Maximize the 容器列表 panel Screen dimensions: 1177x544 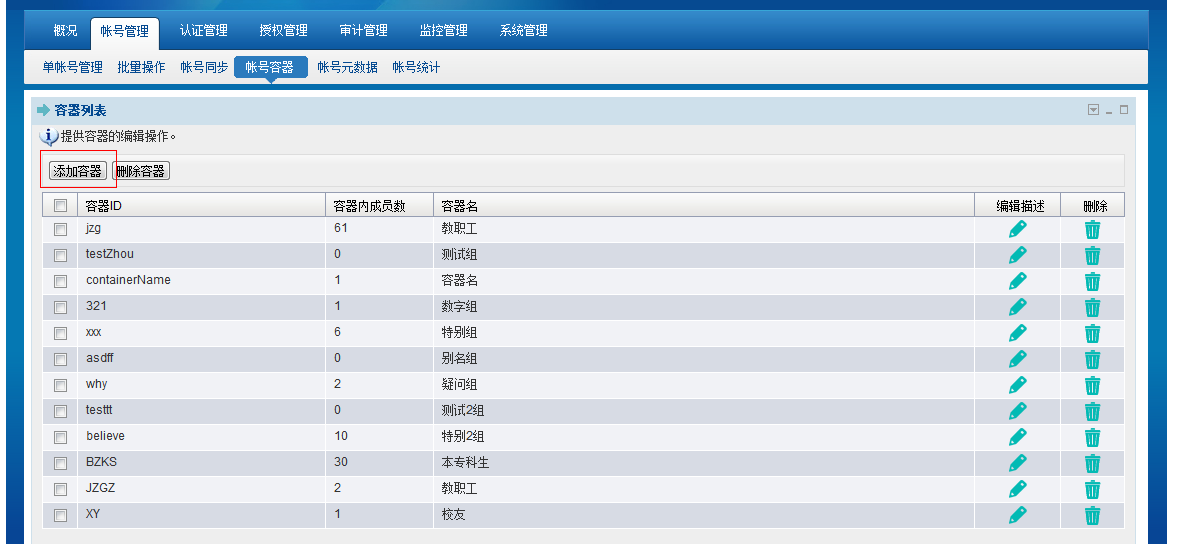(x=1124, y=110)
